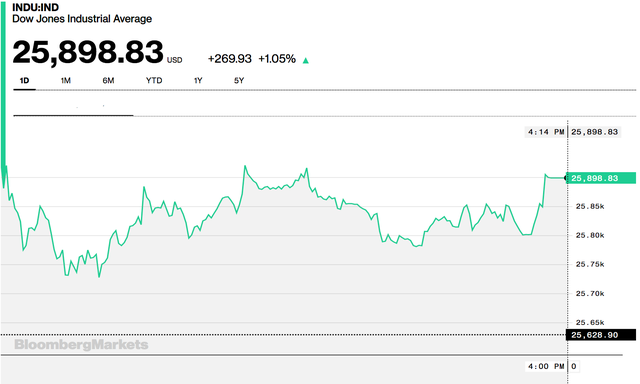Click the BloombergMarkets watermark logo
This screenshot has width=640, height=384.
coord(81,345)
